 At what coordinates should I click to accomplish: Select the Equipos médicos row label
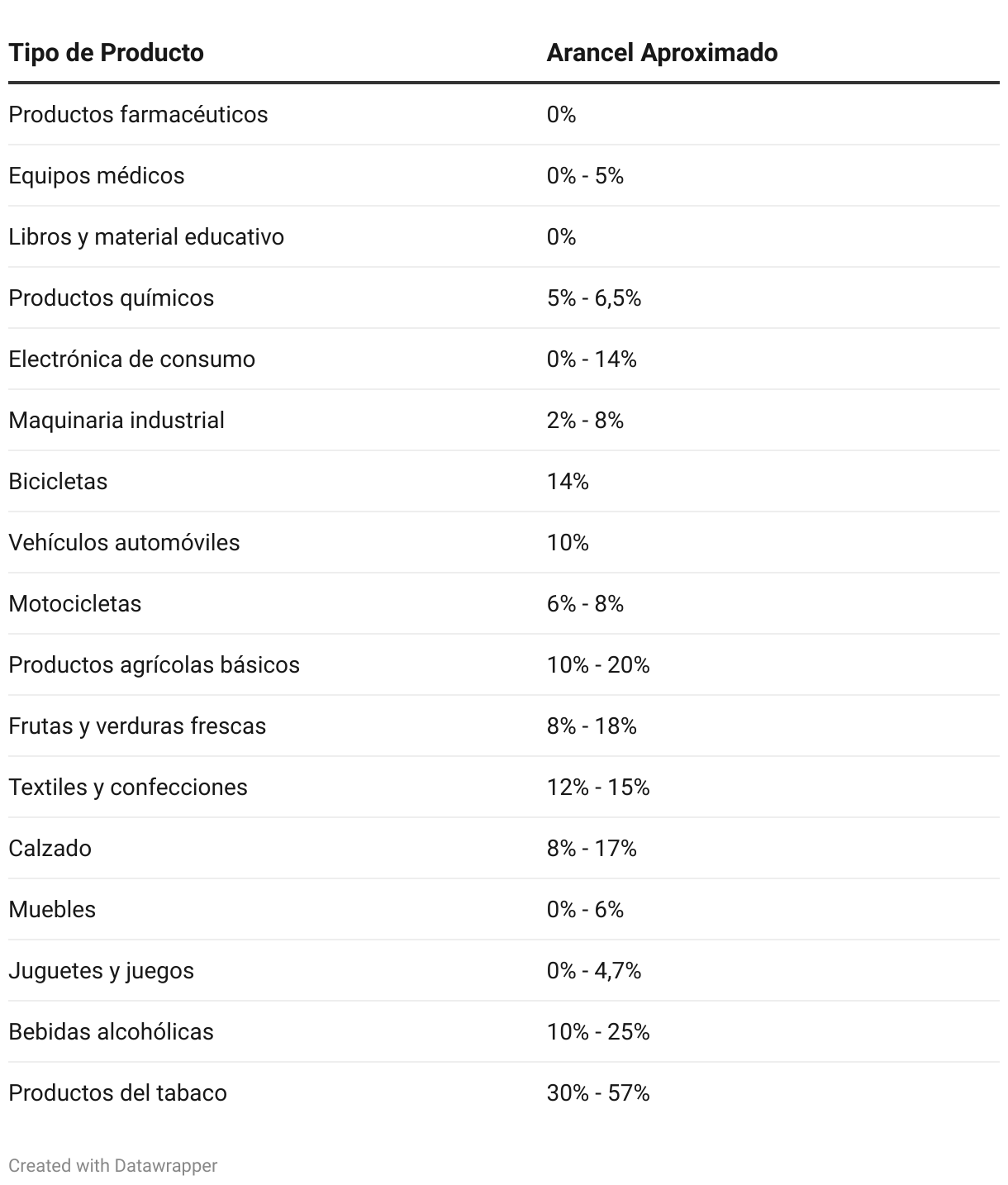coord(97,175)
